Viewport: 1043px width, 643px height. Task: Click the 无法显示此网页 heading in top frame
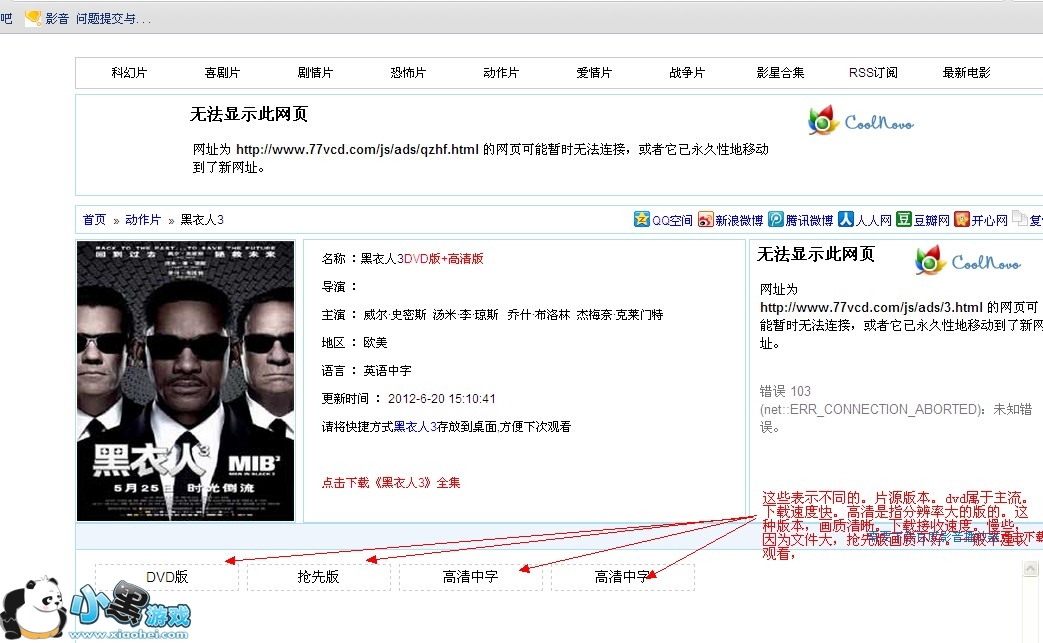click(249, 114)
